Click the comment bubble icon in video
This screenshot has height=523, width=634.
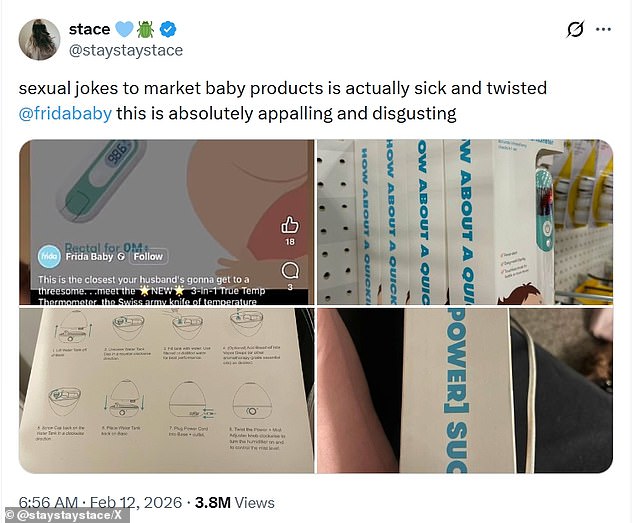(291, 271)
